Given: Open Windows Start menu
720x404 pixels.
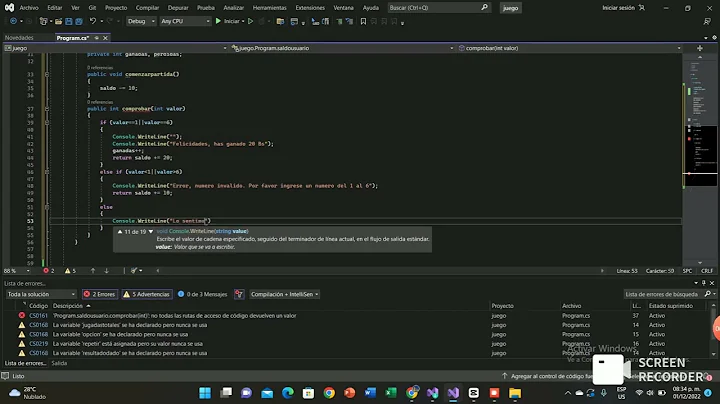Looking at the screenshot, I should tap(205, 393).
